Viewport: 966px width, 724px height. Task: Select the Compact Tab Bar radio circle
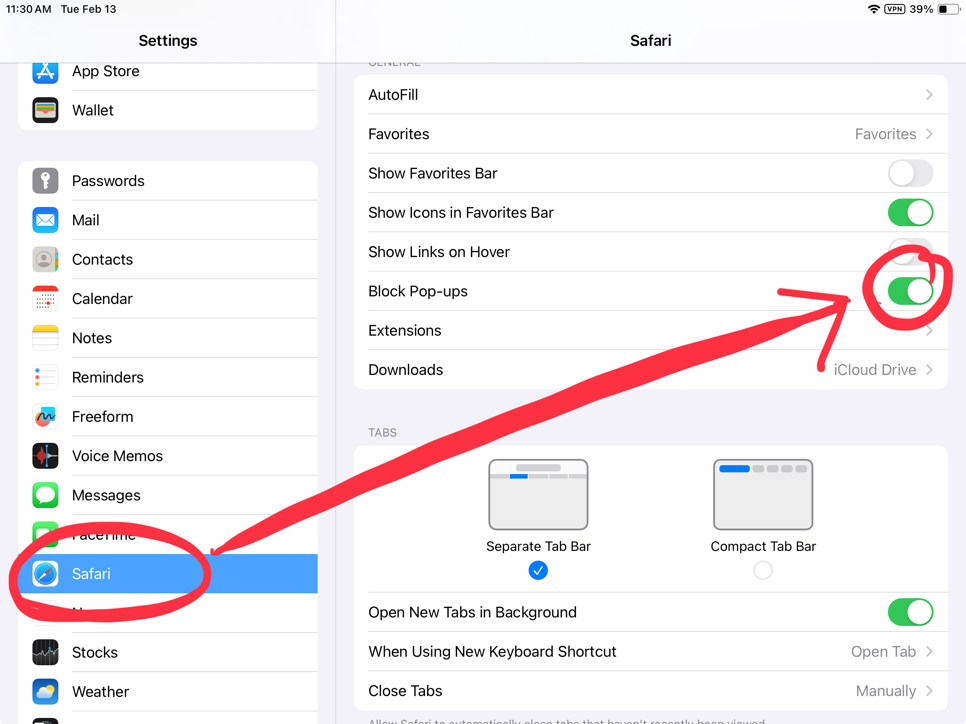pyautogui.click(x=763, y=571)
